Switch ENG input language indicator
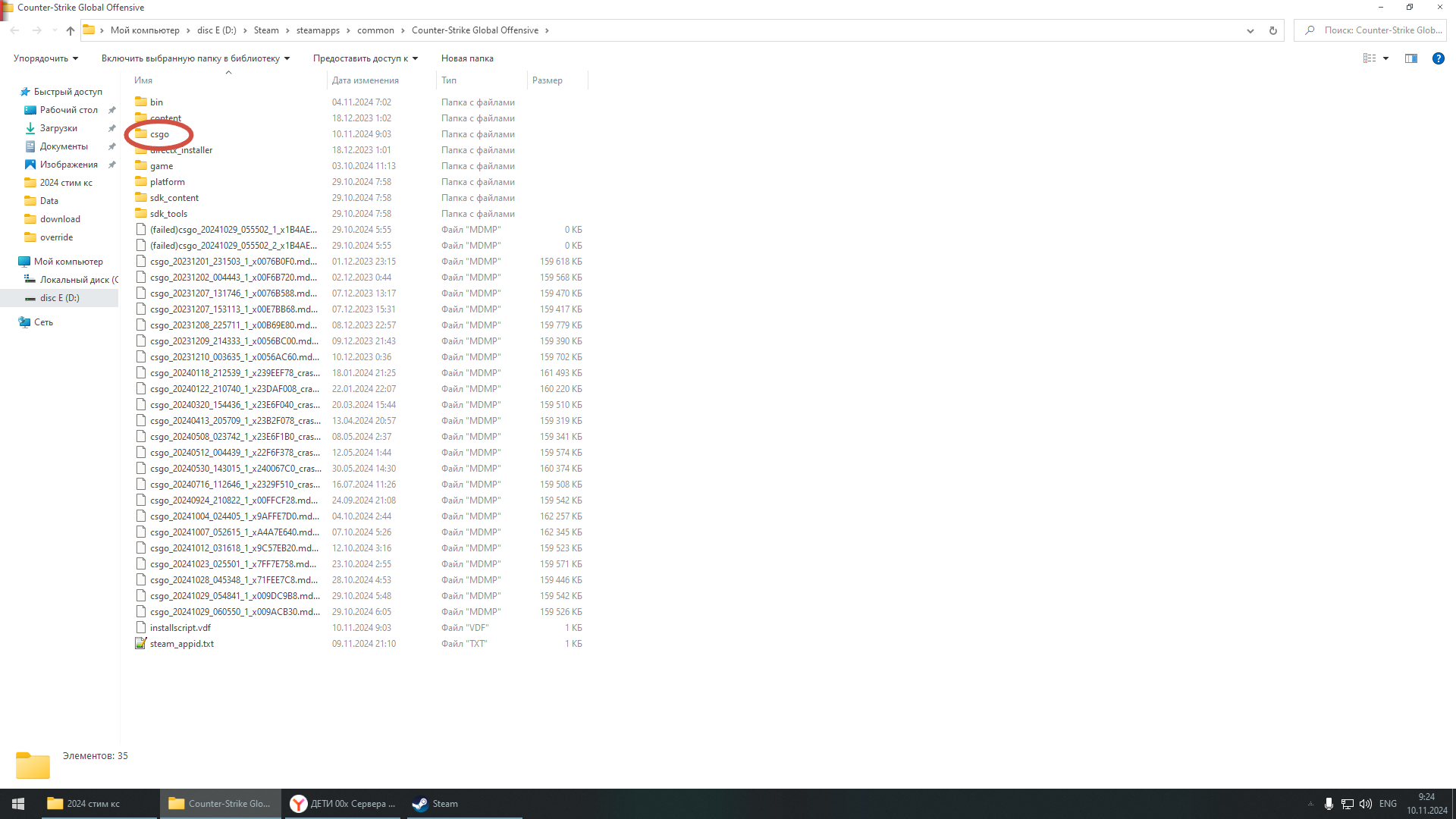This screenshot has height=819, width=1456. pyautogui.click(x=1388, y=804)
